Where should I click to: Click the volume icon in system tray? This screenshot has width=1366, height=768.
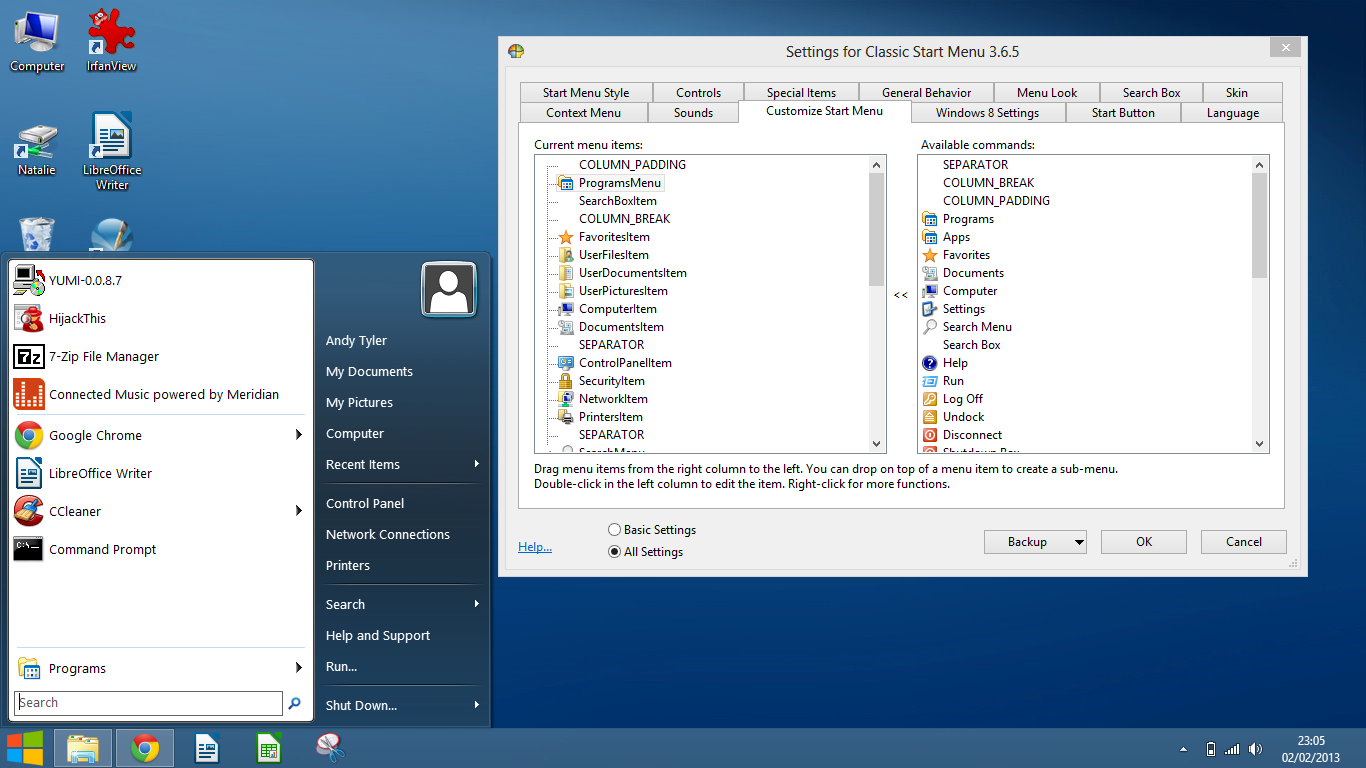[1256, 749]
